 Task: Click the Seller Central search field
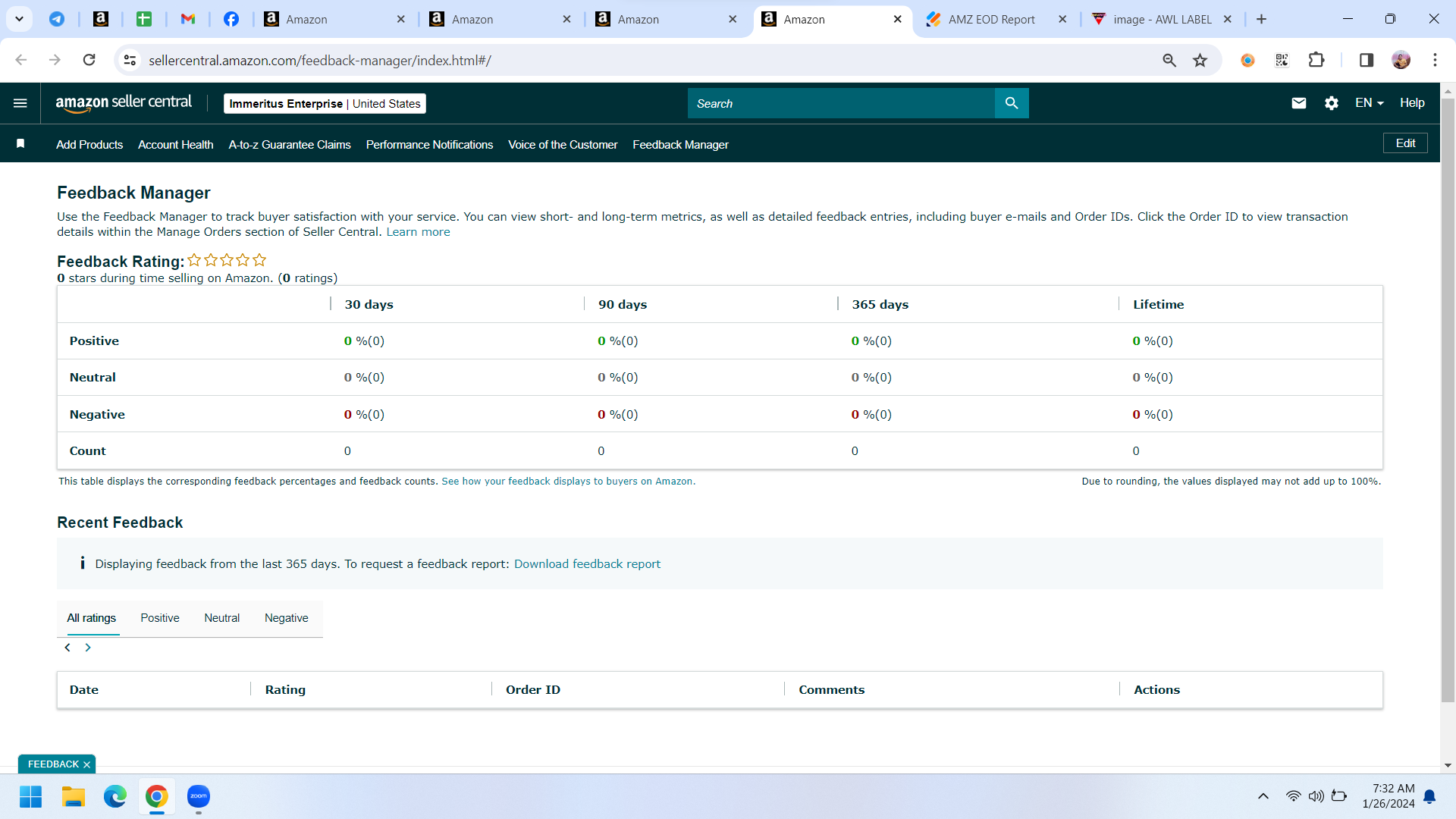point(841,103)
